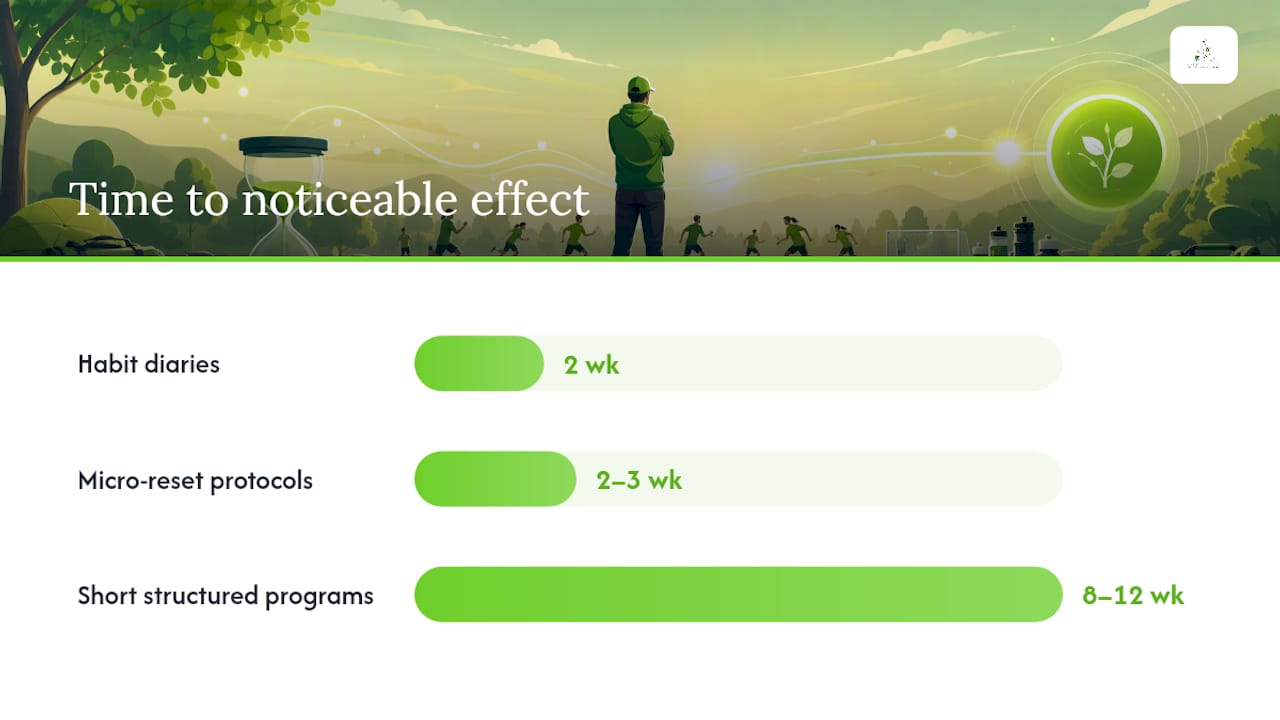Select the '2 wk' value text

pyautogui.click(x=592, y=365)
